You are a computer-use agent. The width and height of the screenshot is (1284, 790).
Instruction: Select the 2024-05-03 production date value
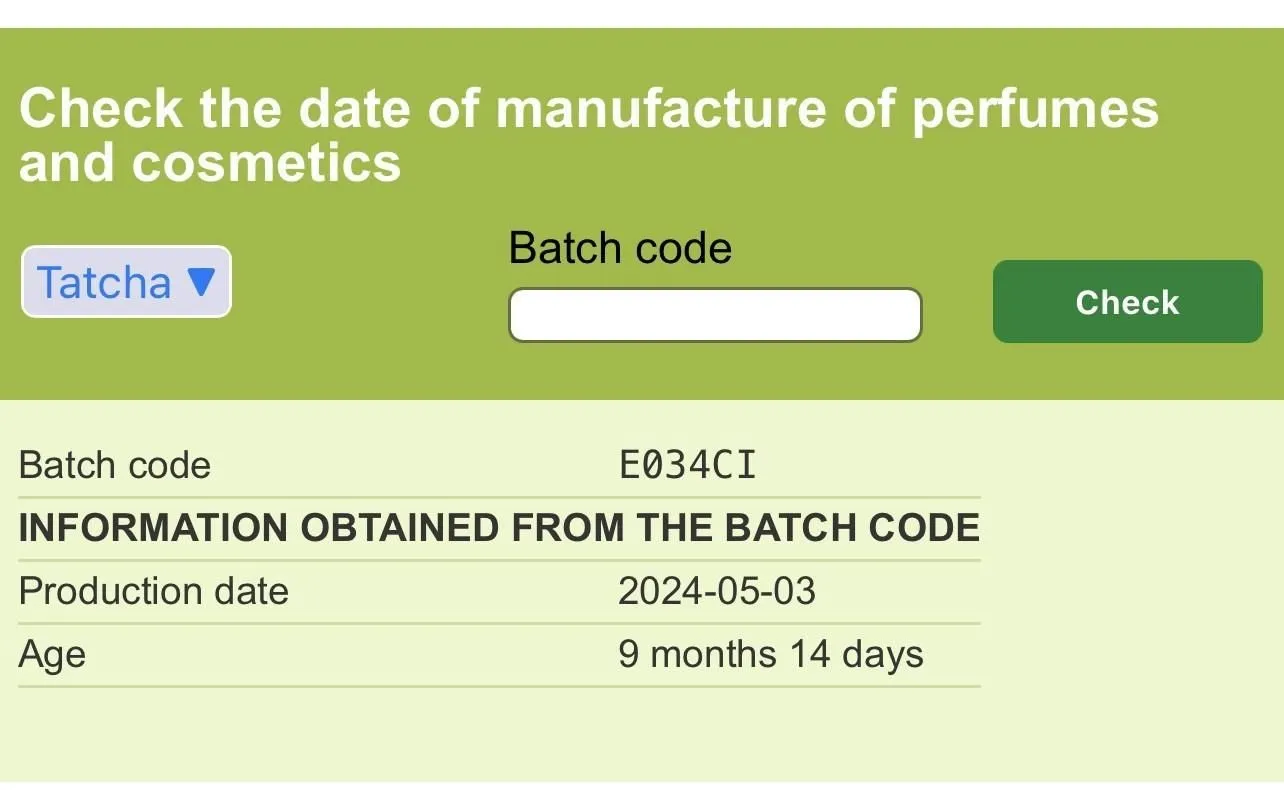click(717, 591)
